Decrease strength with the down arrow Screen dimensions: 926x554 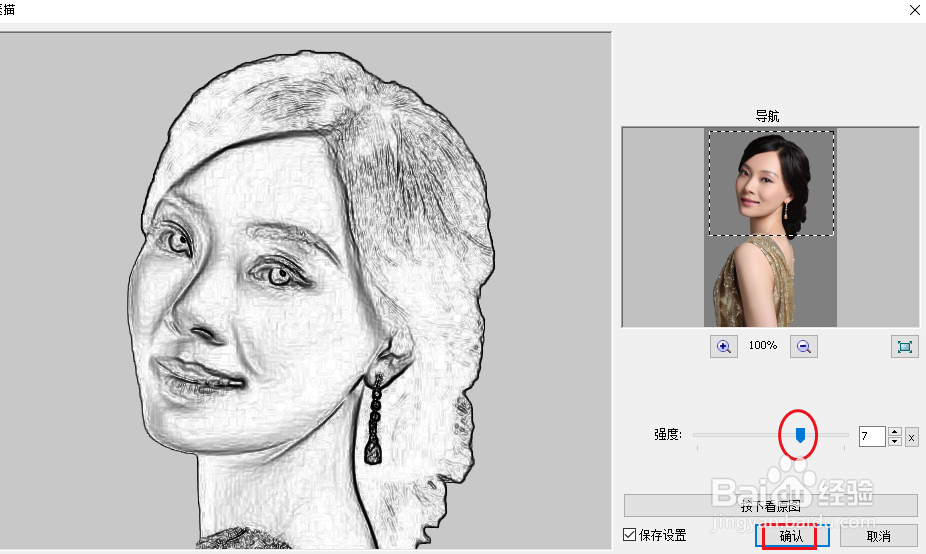tap(894, 441)
